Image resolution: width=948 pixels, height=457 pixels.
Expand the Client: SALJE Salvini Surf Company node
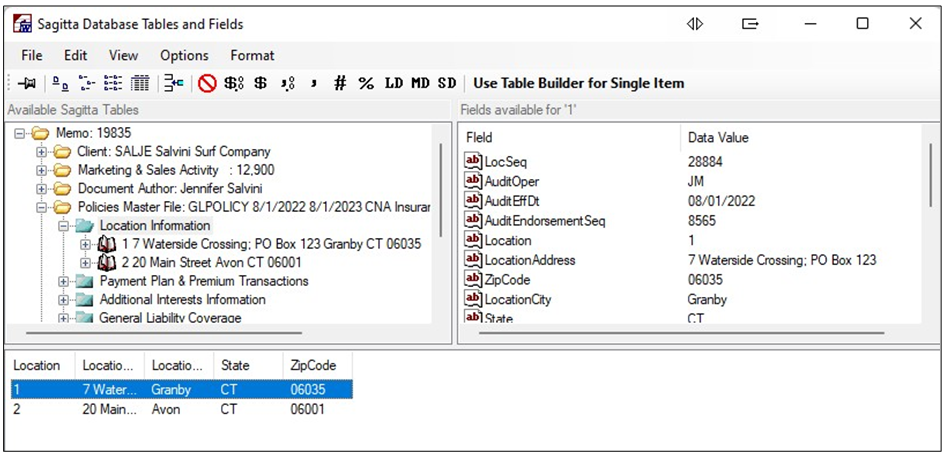pyautogui.click(x=41, y=152)
